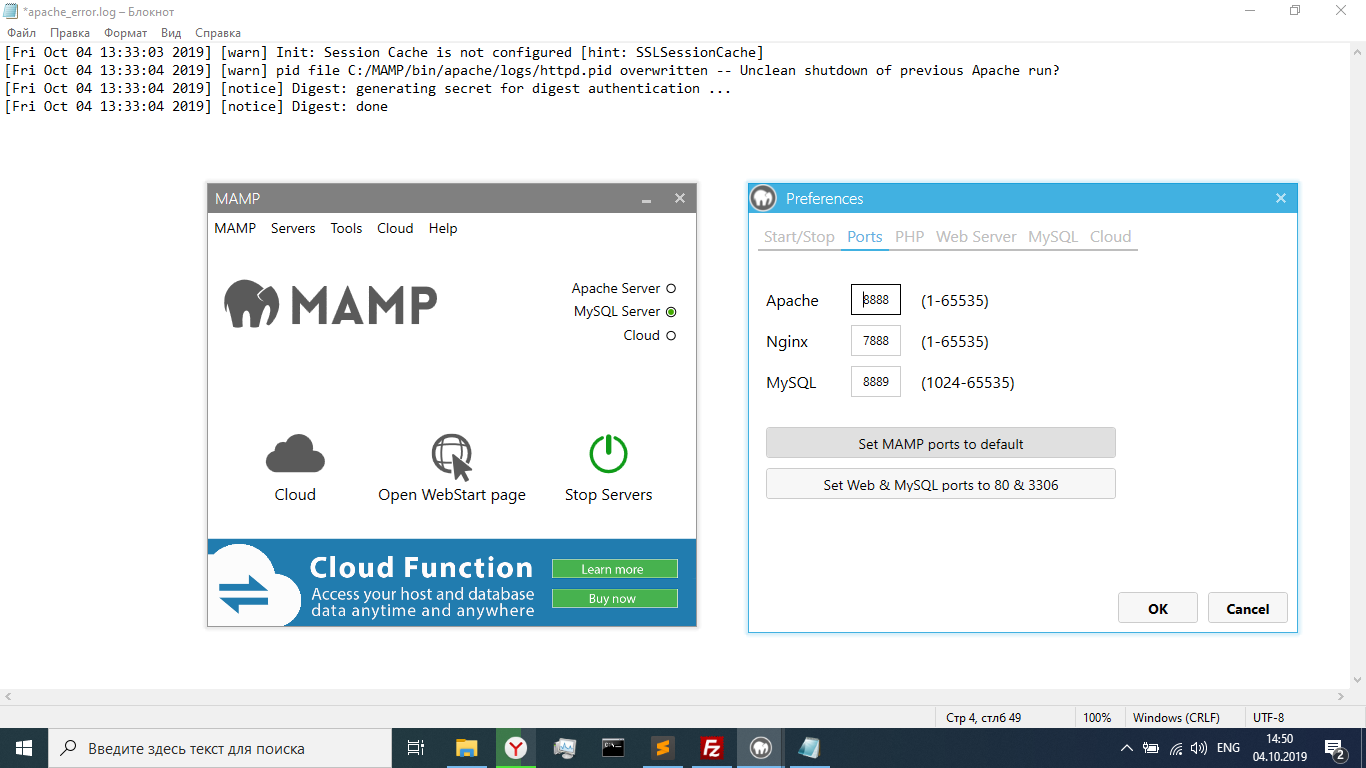Click the volume tray icon

click(x=1199, y=748)
